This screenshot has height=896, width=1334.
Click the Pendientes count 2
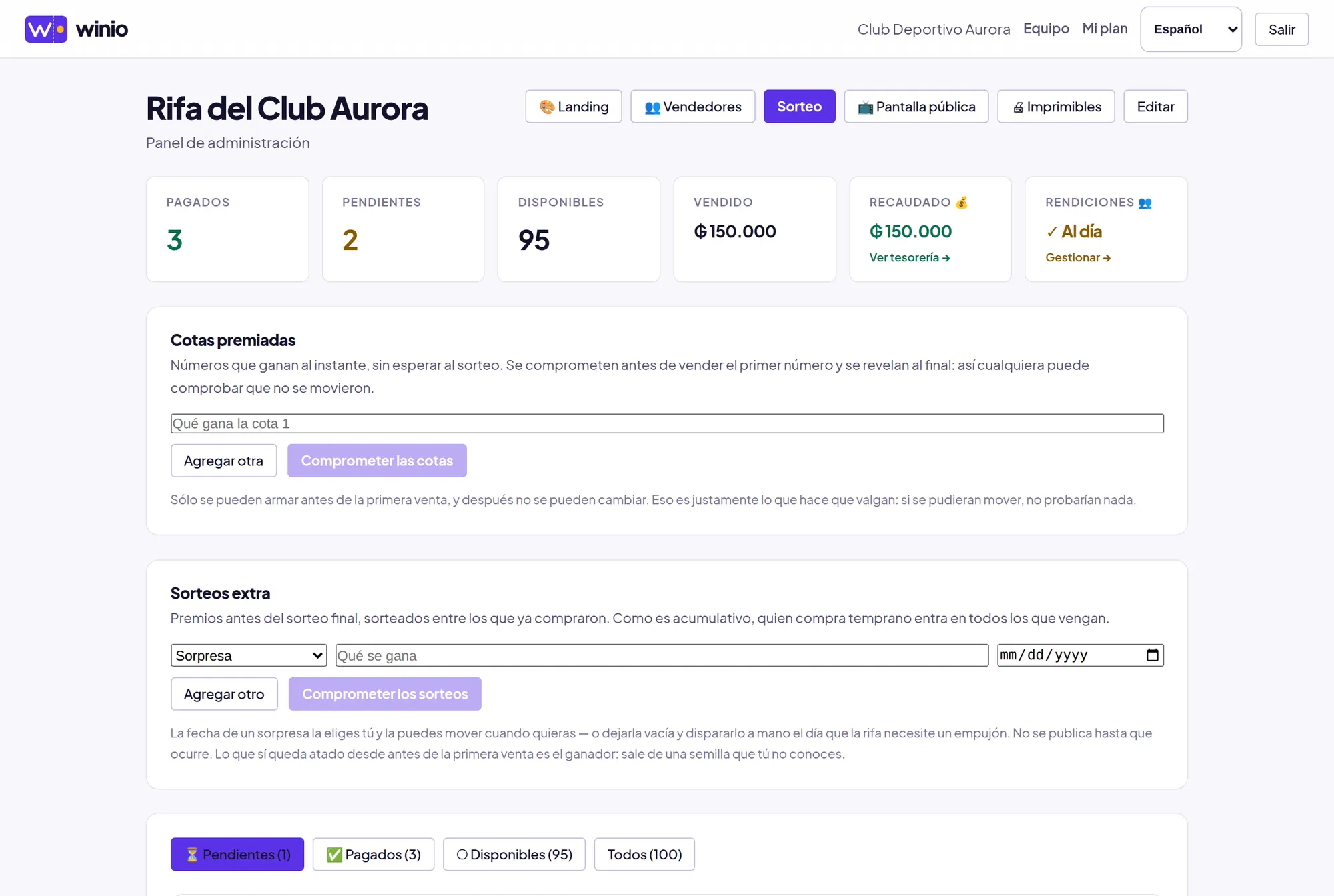point(350,240)
